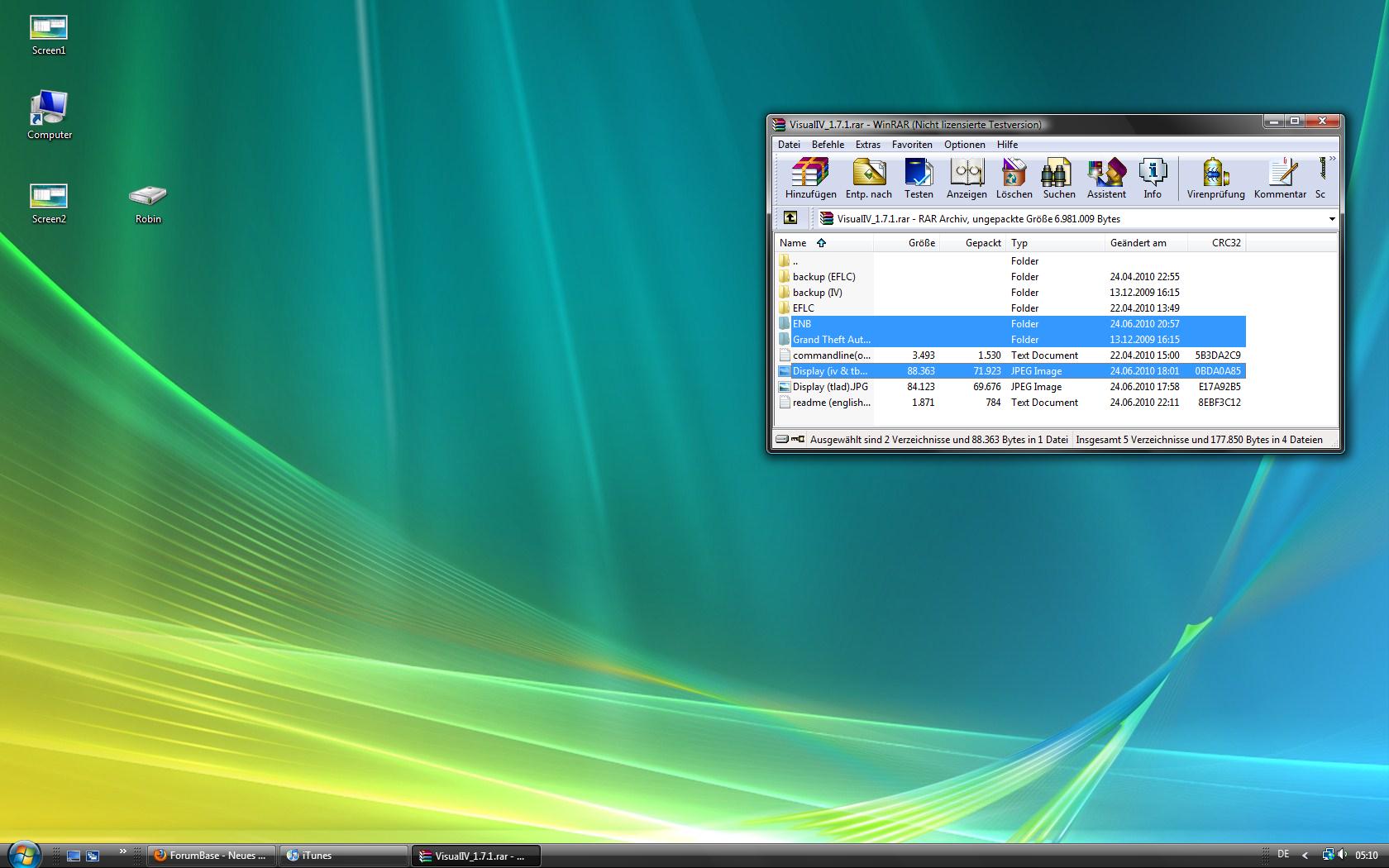The width and height of the screenshot is (1389, 868).
Task: Select the Display (tlad).JPG file
Action: (1010, 387)
